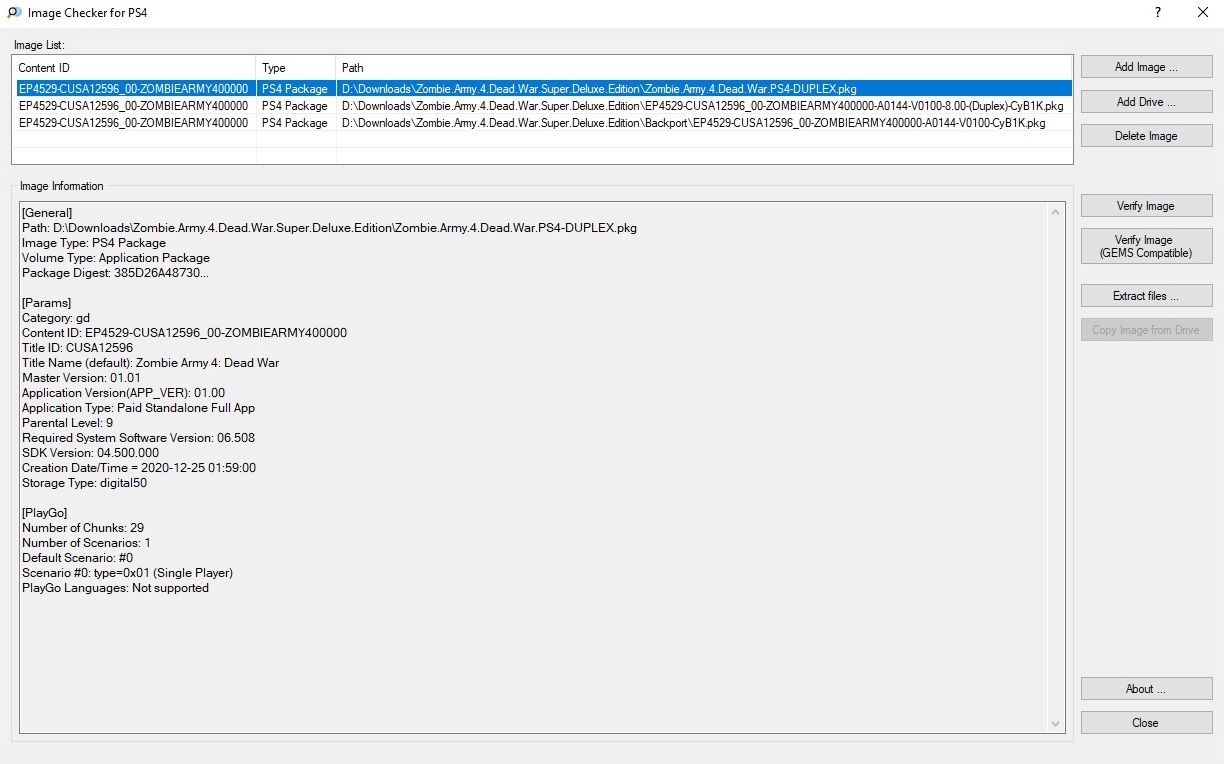Click the SDK Version: 04.500.000 line
Viewport: 1224px width, 764px height.
[x=90, y=453]
